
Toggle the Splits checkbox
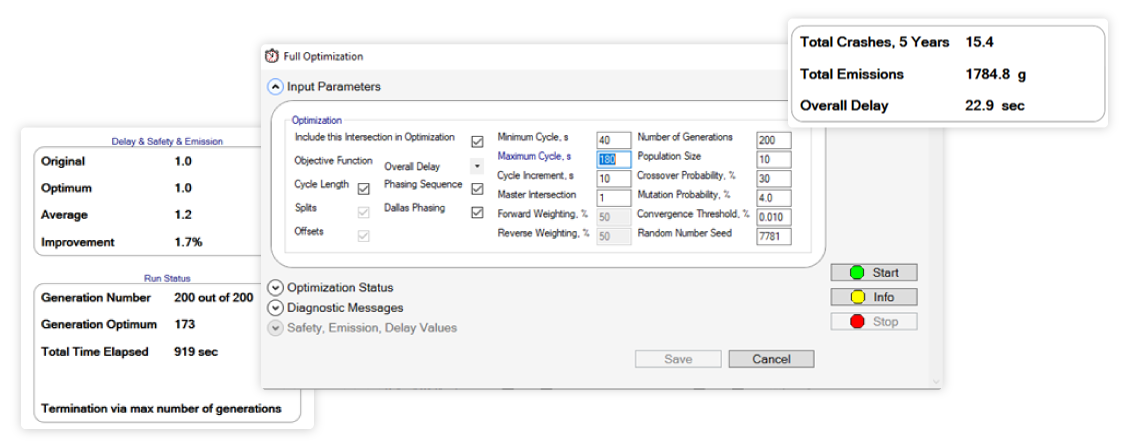click(x=364, y=213)
